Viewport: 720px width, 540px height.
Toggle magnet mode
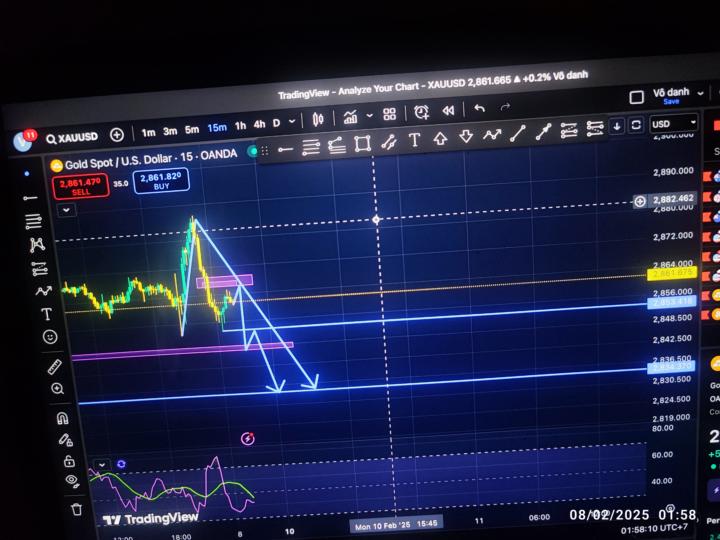tap(62, 418)
